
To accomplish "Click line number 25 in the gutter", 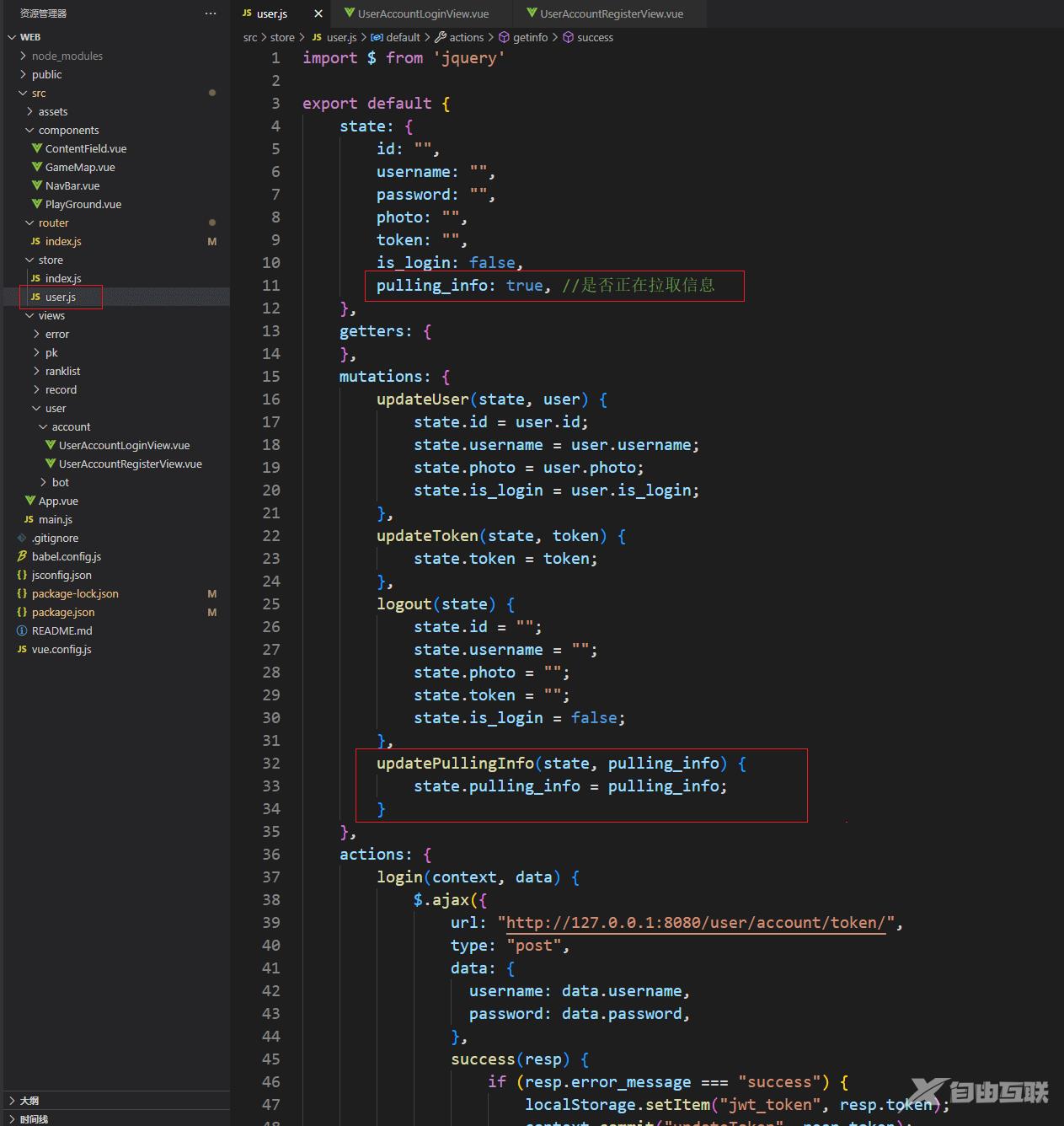I will point(270,604).
